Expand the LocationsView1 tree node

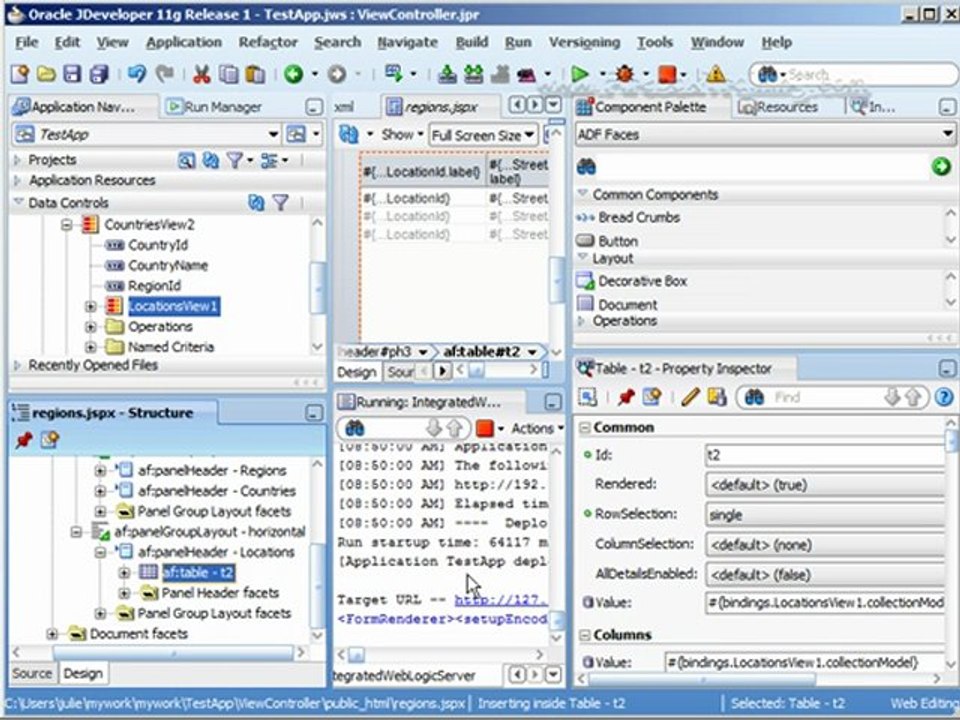pos(91,306)
